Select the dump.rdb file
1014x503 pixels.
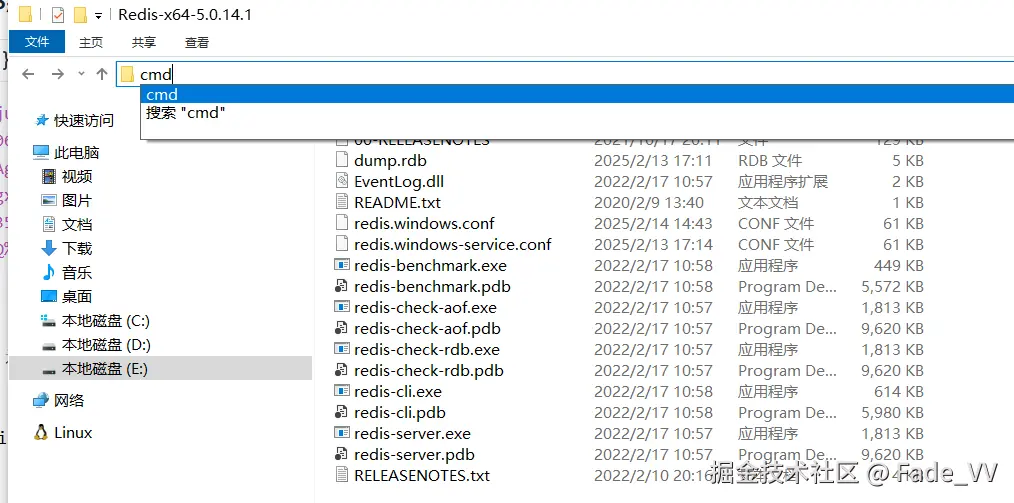pyautogui.click(x=390, y=160)
